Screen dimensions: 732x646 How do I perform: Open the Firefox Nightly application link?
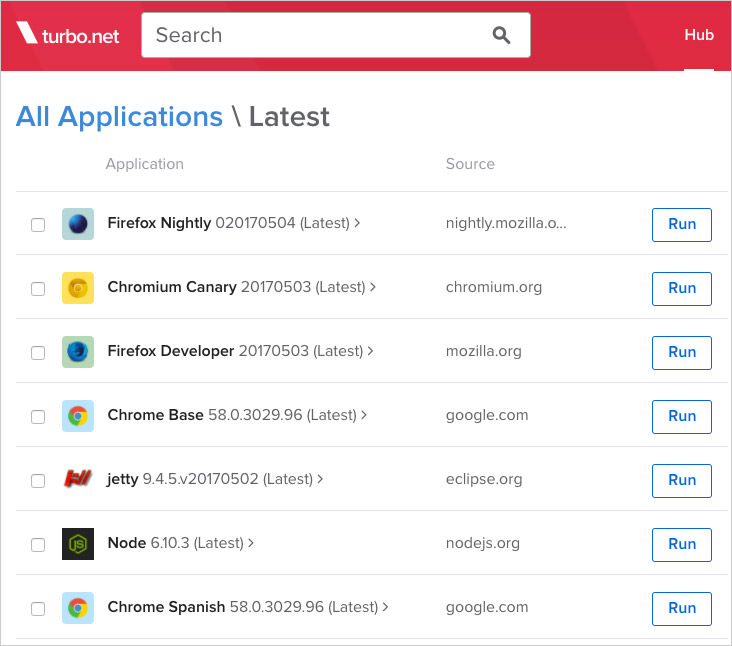(159, 223)
